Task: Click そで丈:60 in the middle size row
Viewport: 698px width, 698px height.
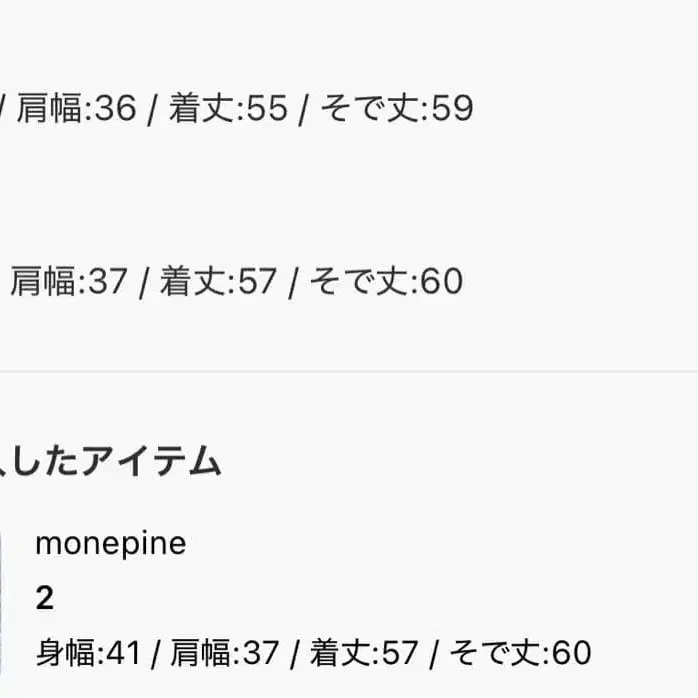Action: (x=386, y=282)
